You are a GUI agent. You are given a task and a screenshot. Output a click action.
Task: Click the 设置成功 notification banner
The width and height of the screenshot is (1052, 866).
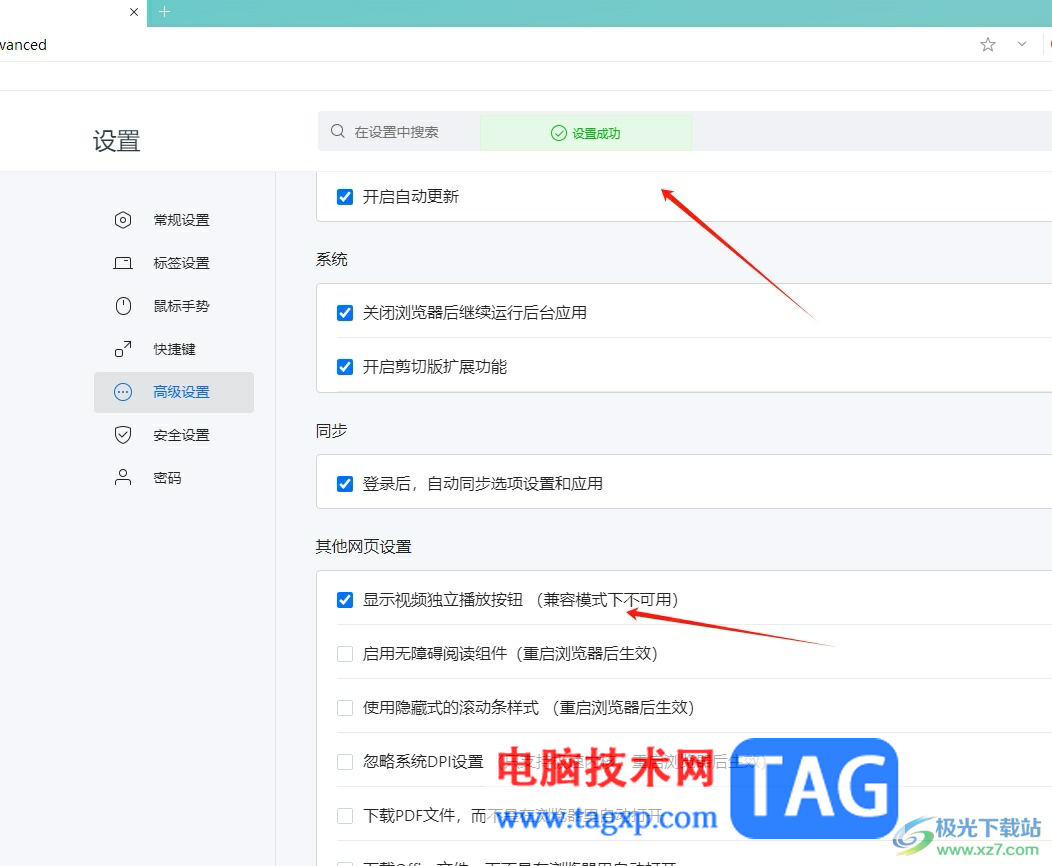click(586, 131)
